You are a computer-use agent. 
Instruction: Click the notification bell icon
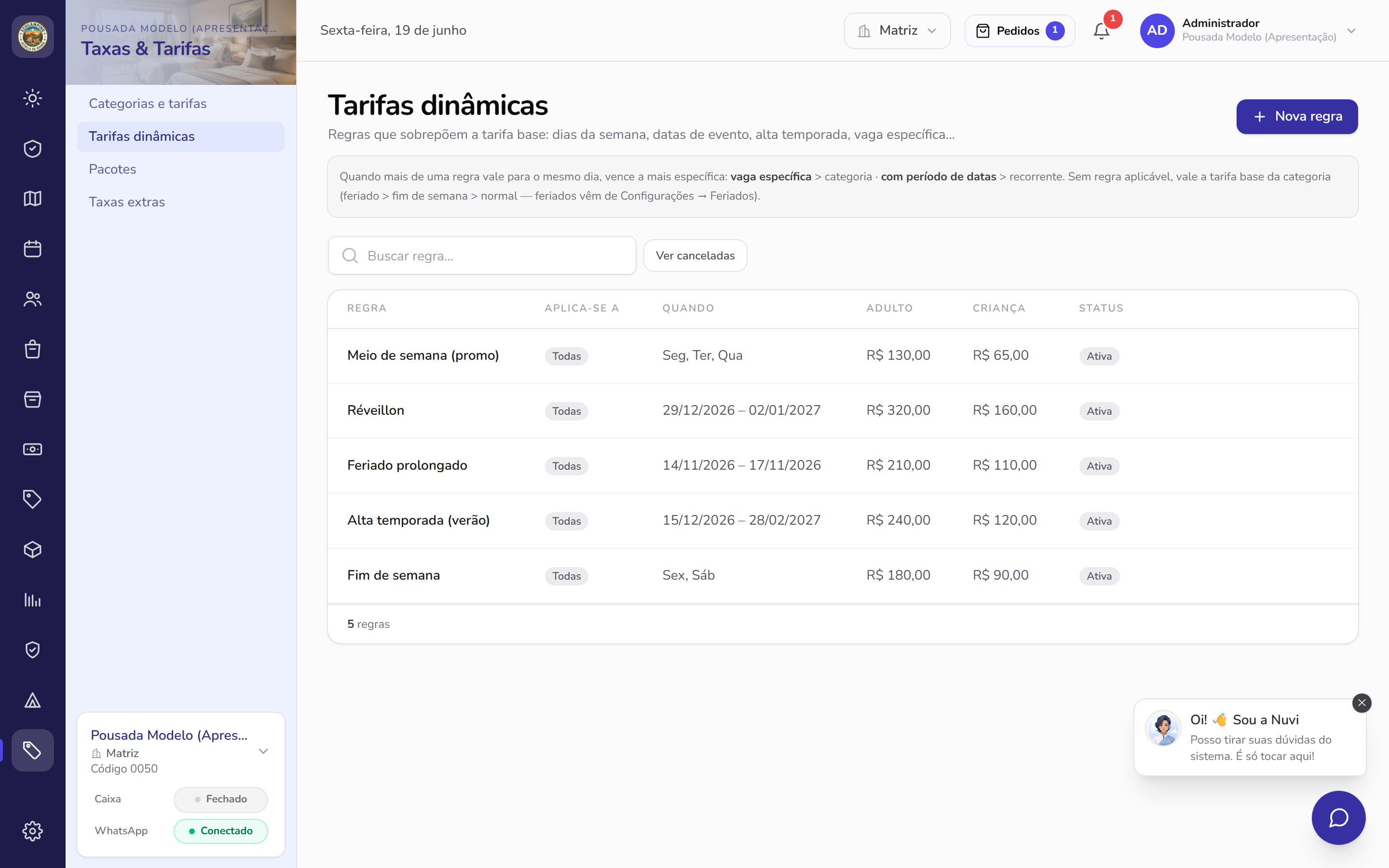[x=1101, y=31]
